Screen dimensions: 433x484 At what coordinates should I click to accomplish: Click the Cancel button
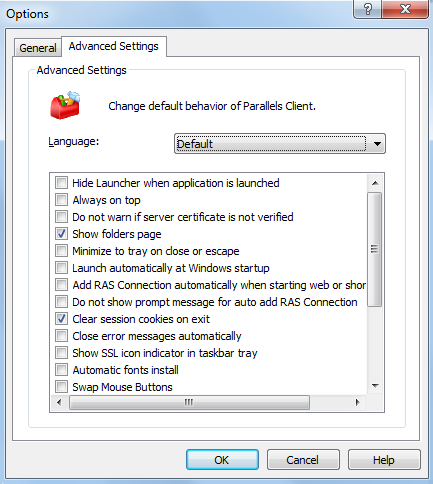(x=303, y=460)
